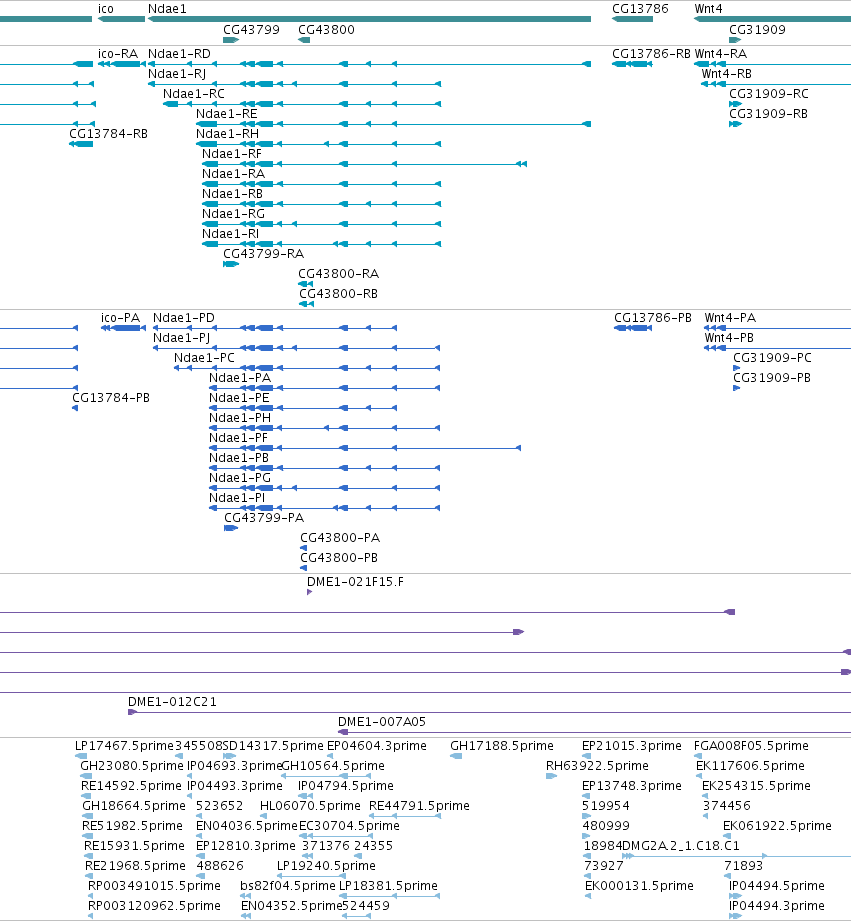
Task: Click EST HL06070.5prime
Action: point(264,816)
